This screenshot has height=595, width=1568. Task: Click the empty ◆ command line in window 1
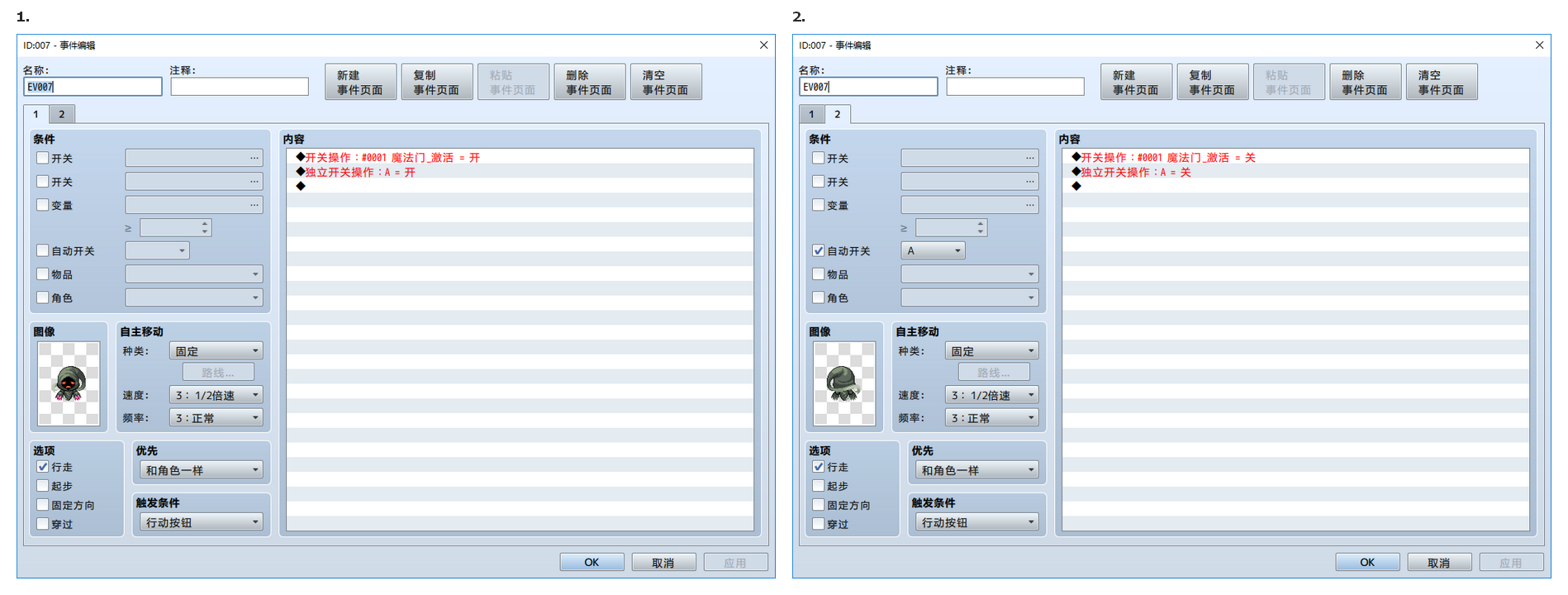point(520,186)
